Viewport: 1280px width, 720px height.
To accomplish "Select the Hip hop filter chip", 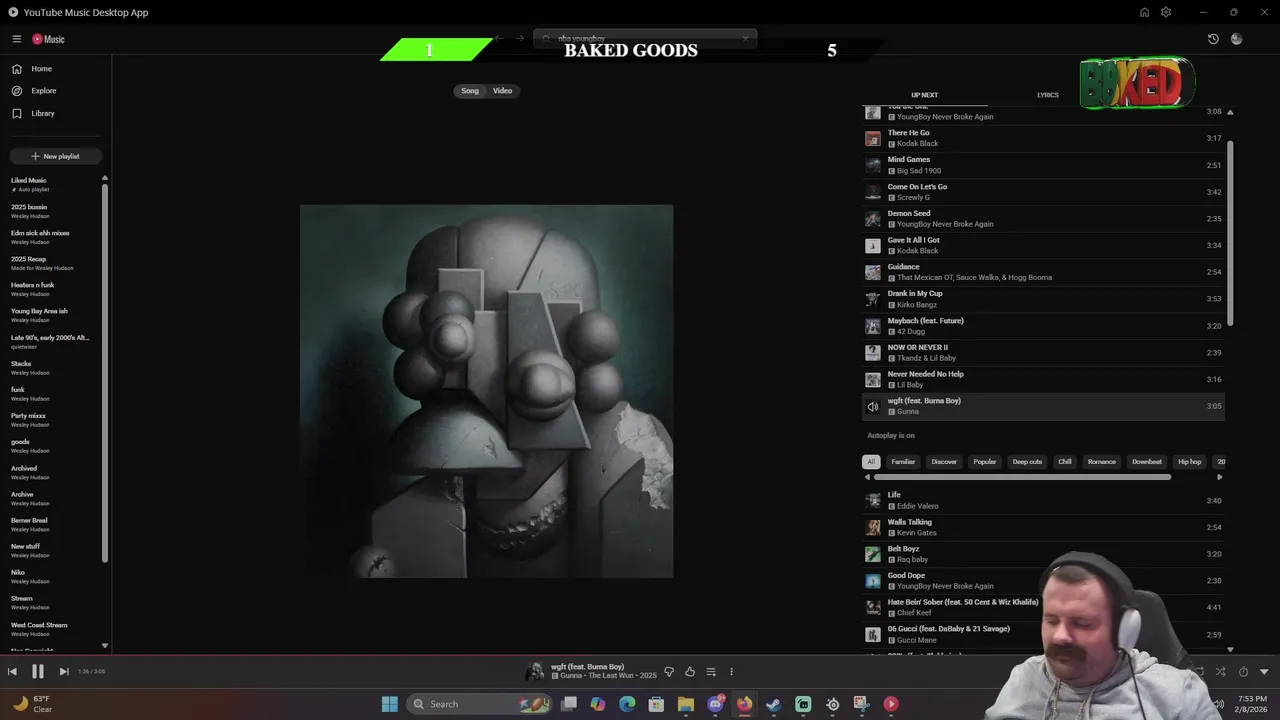I will pyautogui.click(x=1189, y=462).
